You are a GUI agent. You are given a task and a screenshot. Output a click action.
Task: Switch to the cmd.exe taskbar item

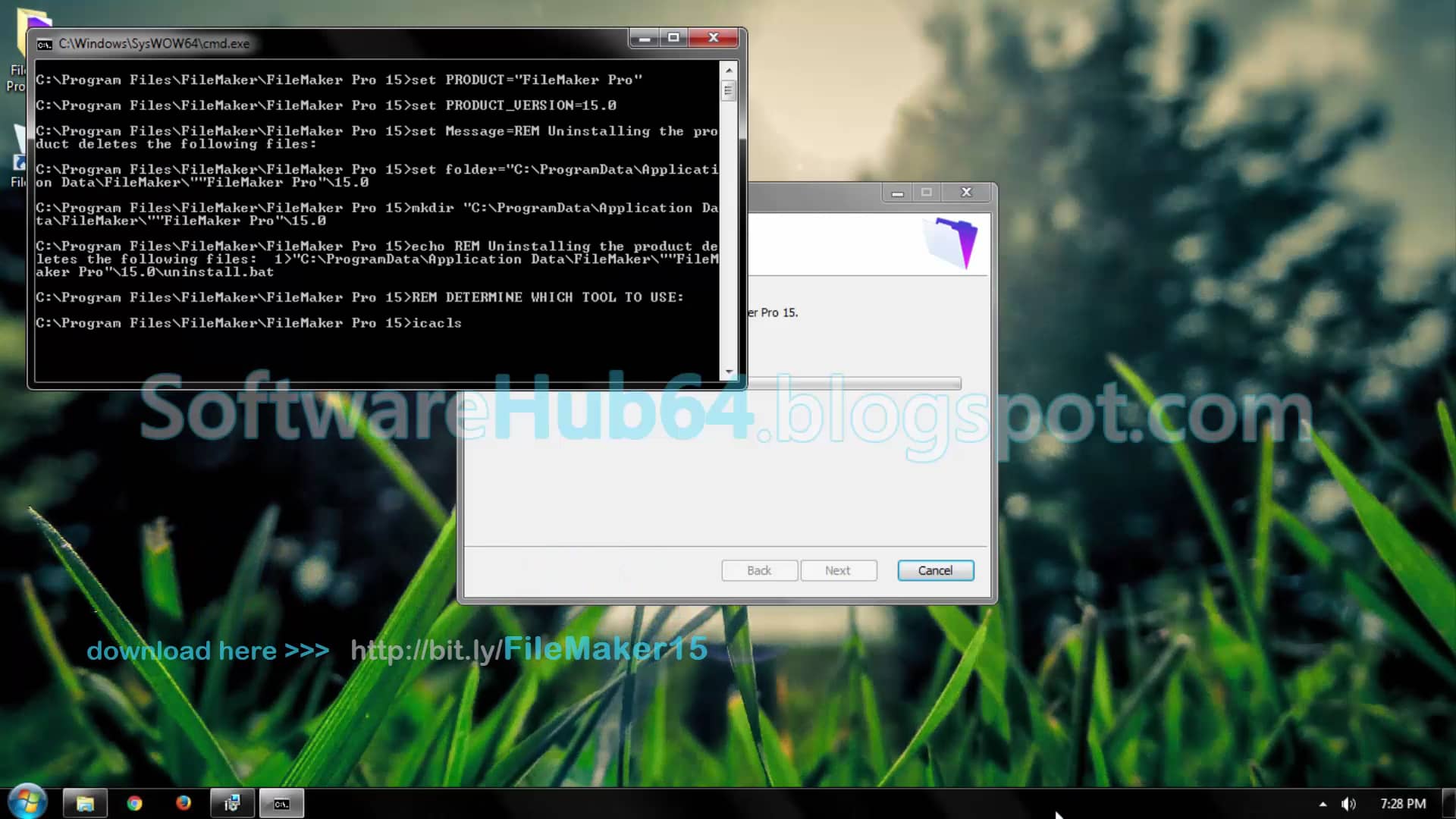coord(281,803)
